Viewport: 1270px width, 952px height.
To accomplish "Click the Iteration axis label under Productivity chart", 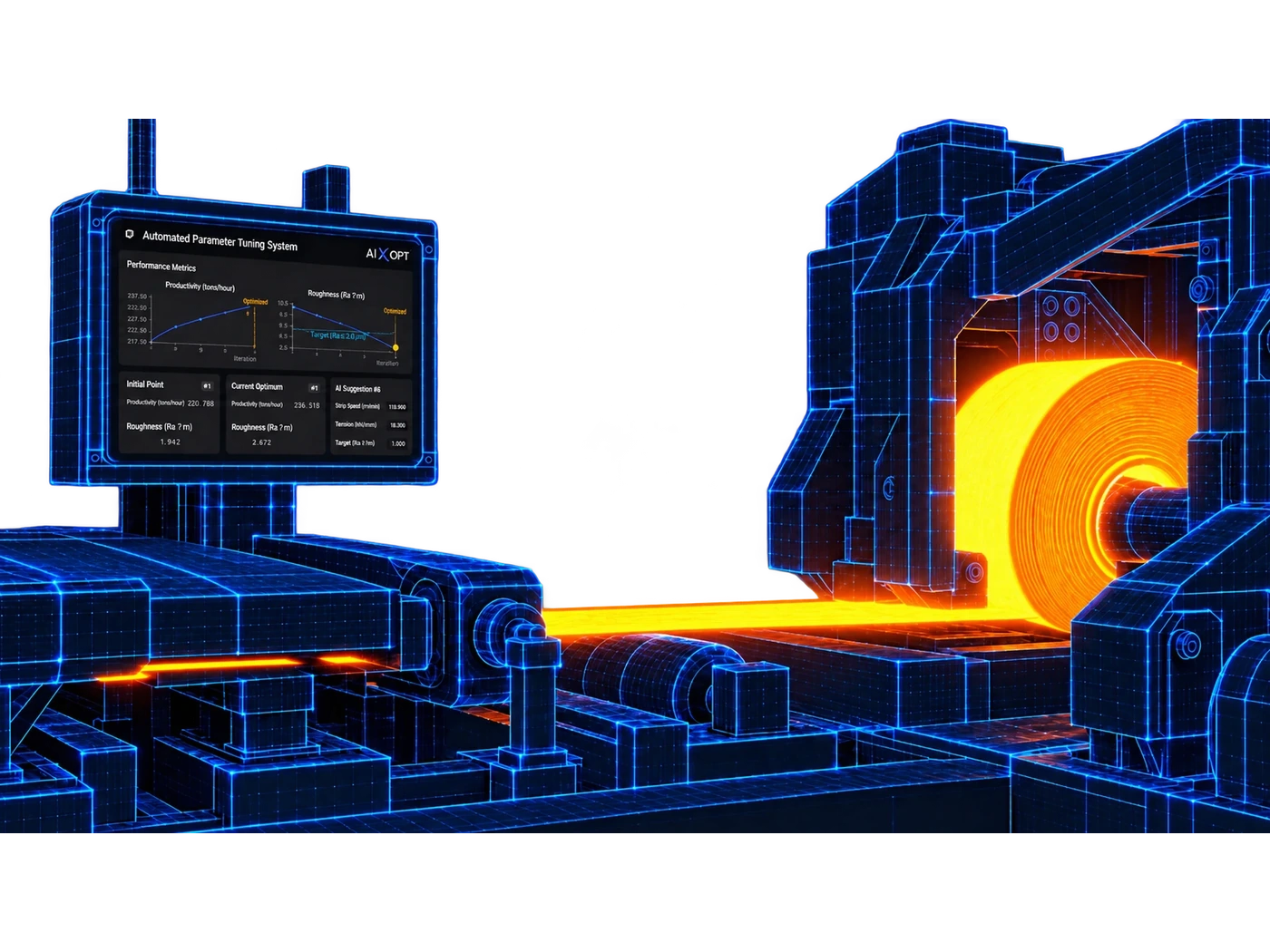I will tap(245, 359).
